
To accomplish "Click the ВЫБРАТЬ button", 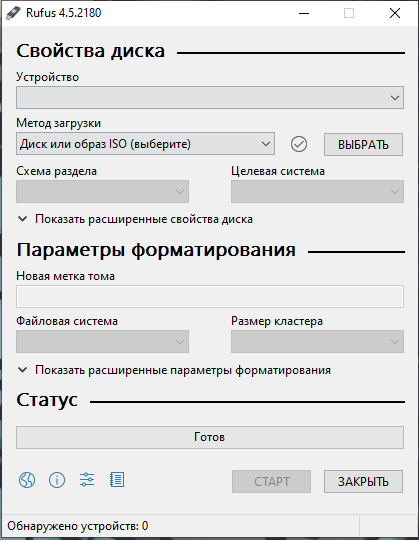I will point(363,145).
